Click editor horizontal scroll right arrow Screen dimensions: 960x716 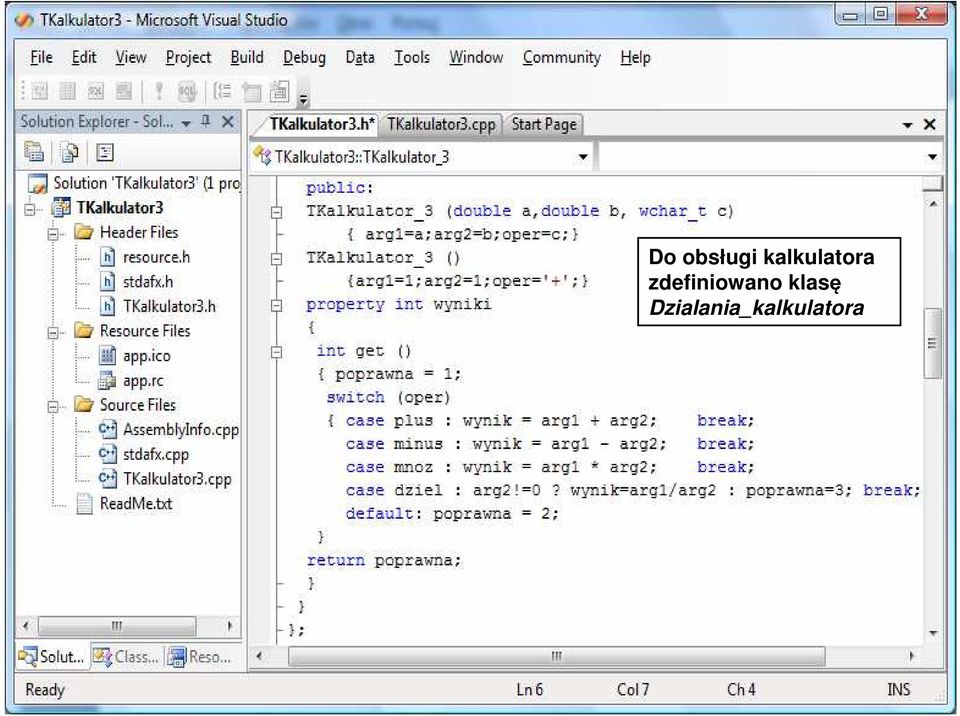912,656
